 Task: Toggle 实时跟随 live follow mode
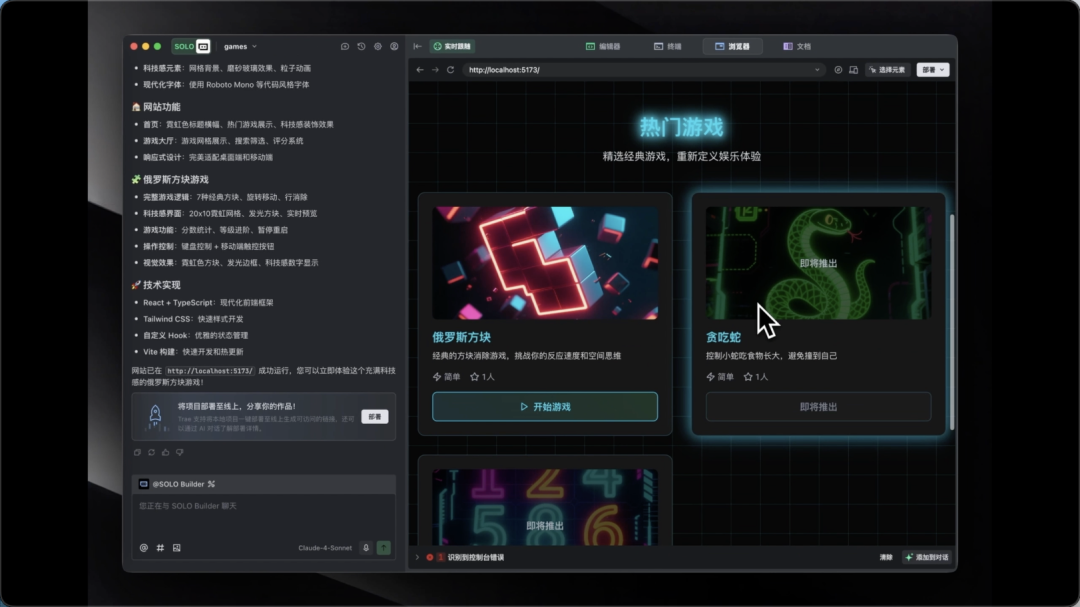pyautogui.click(x=452, y=46)
